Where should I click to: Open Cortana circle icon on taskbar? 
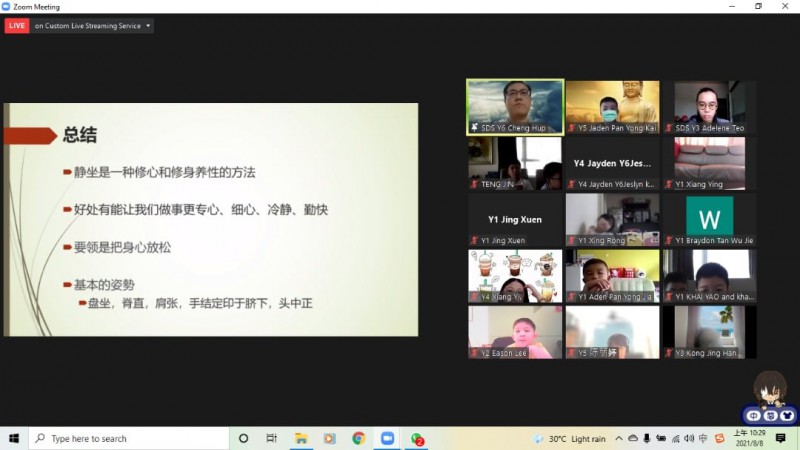point(243,438)
